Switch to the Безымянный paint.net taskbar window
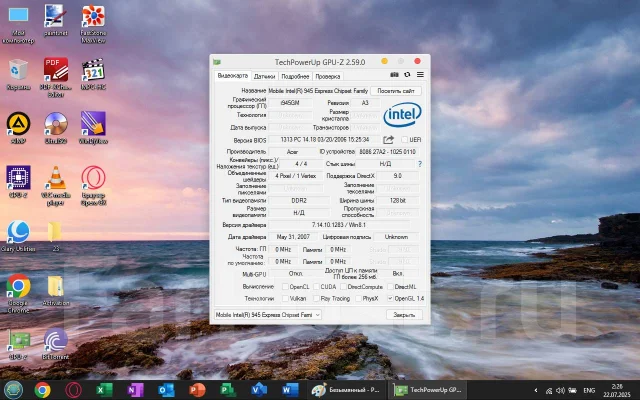This screenshot has width=640, height=400. click(346, 390)
